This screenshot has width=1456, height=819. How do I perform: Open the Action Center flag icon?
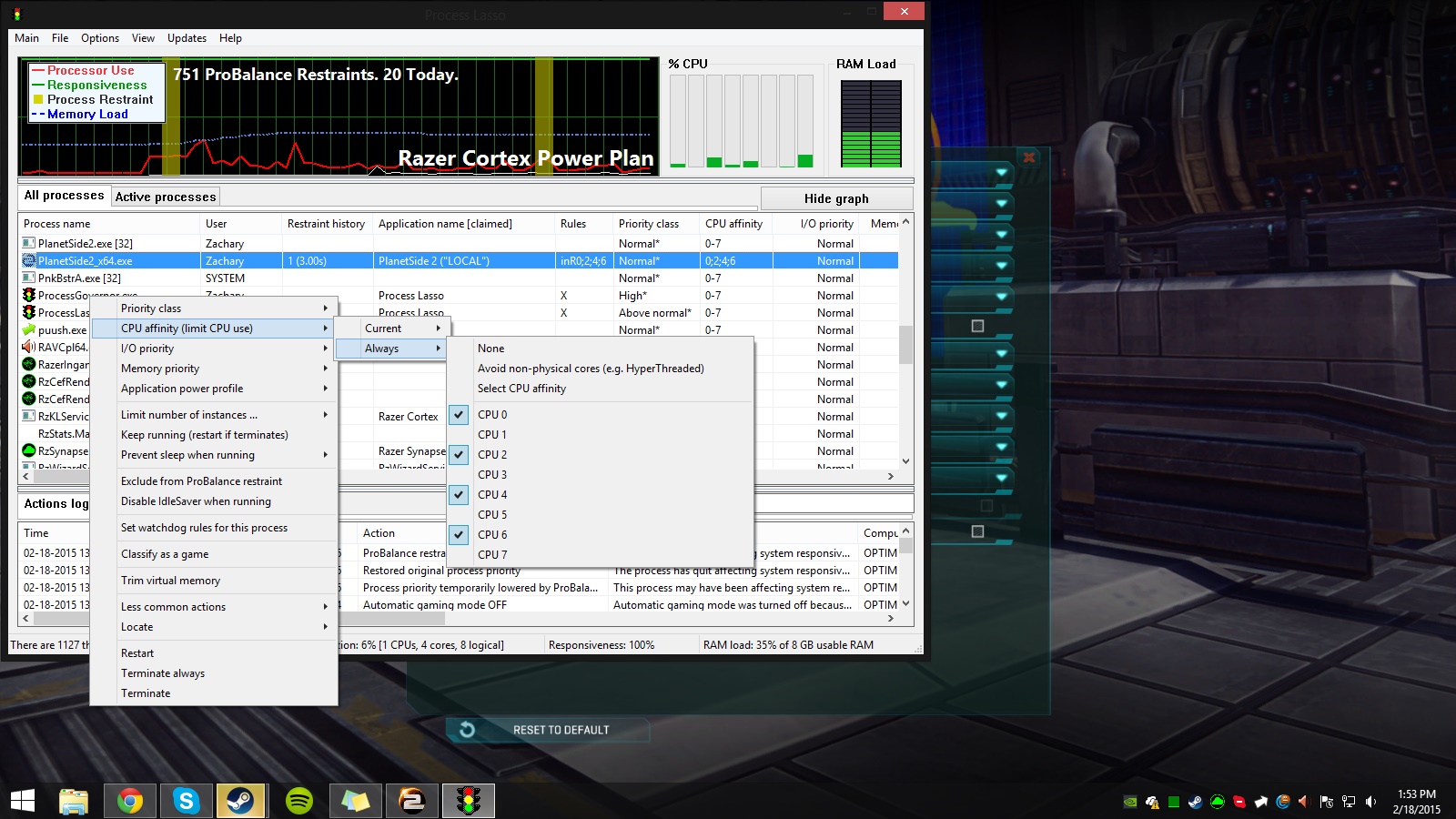pyautogui.click(x=1327, y=802)
